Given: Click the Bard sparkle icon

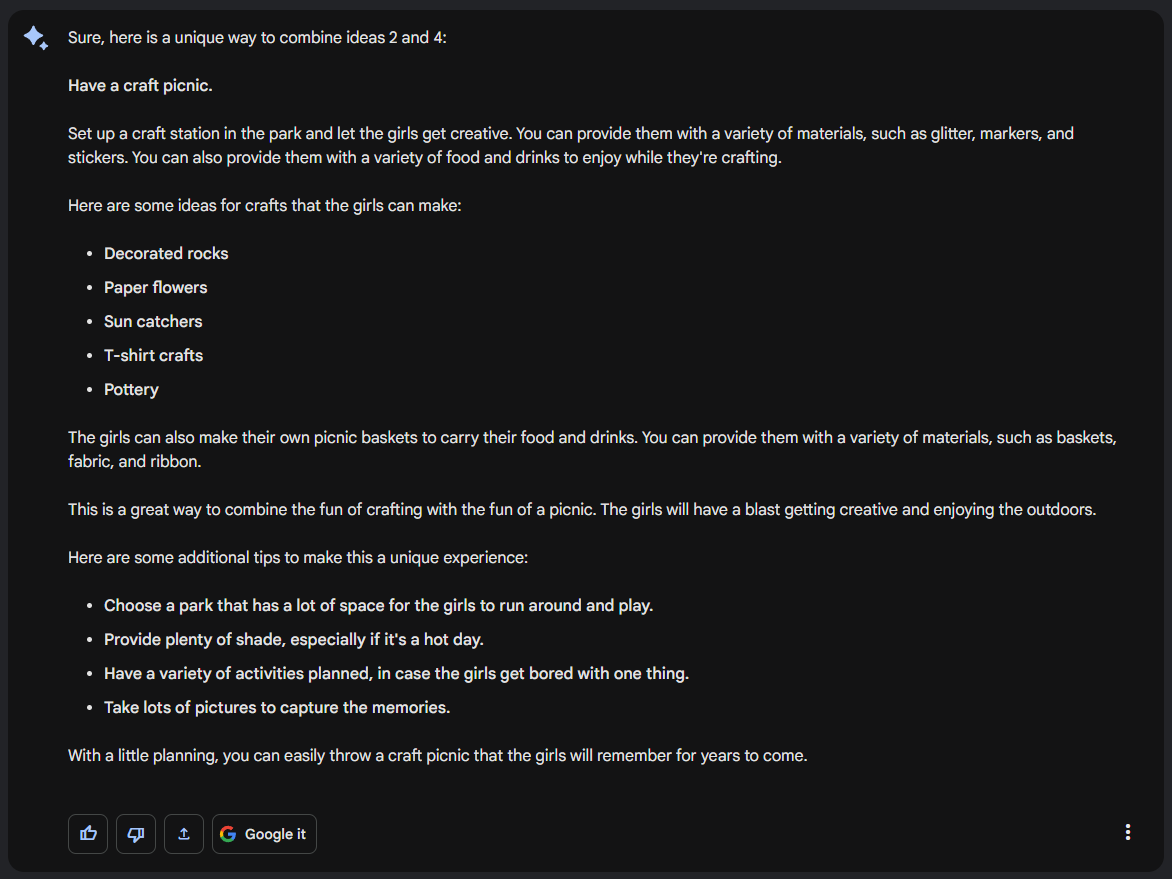Looking at the screenshot, I should click(36, 38).
